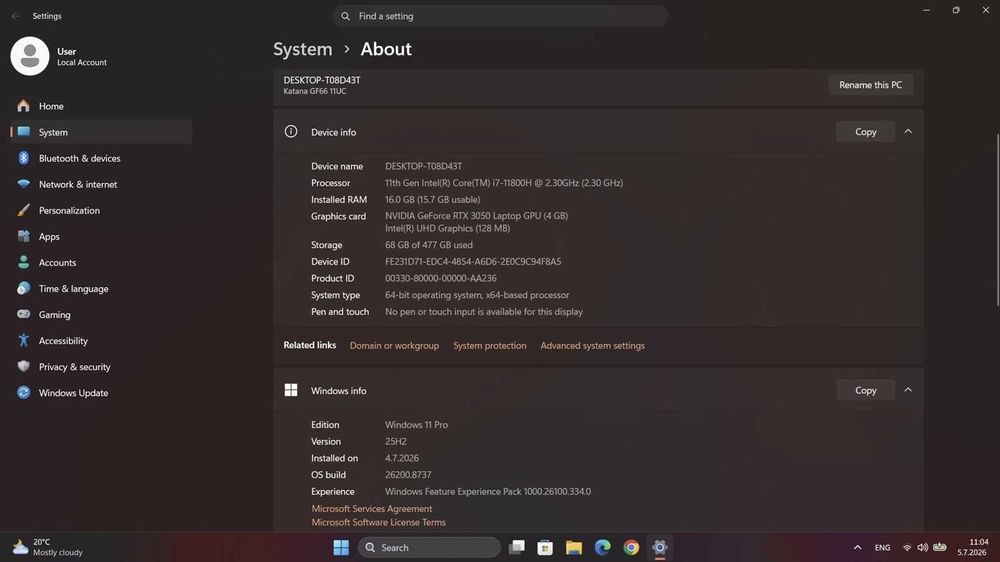Click the Home house icon
Screen dimensions: 1000x562
pos(24,106)
